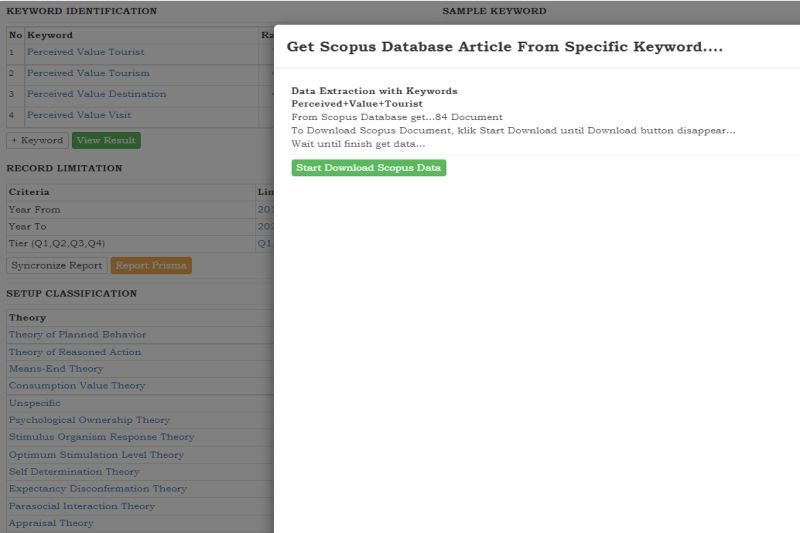Click Start Download Scopus Data button
This screenshot has height=533, width=800.
coord(368,168)
